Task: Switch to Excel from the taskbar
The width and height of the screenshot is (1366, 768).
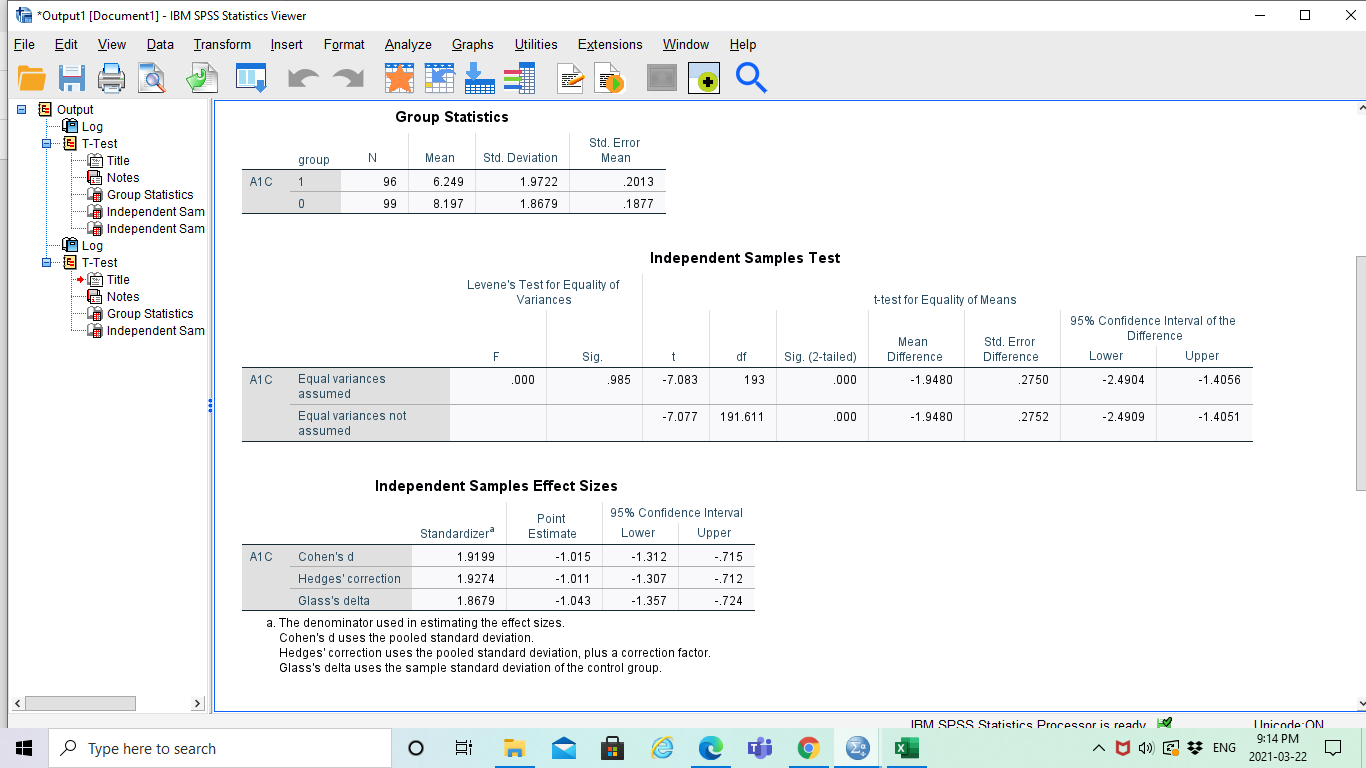Action: pyautogui.click(x=907, y=748)
